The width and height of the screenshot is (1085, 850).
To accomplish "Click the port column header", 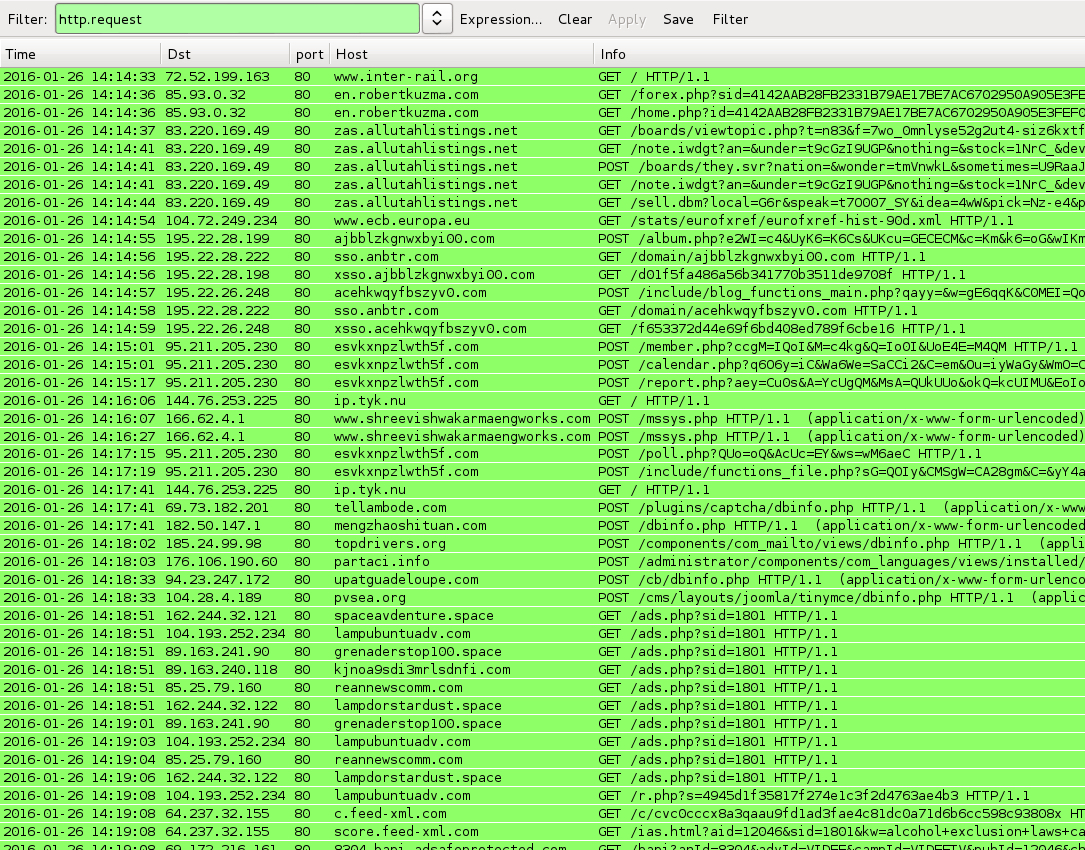I will tap(309, 54).
